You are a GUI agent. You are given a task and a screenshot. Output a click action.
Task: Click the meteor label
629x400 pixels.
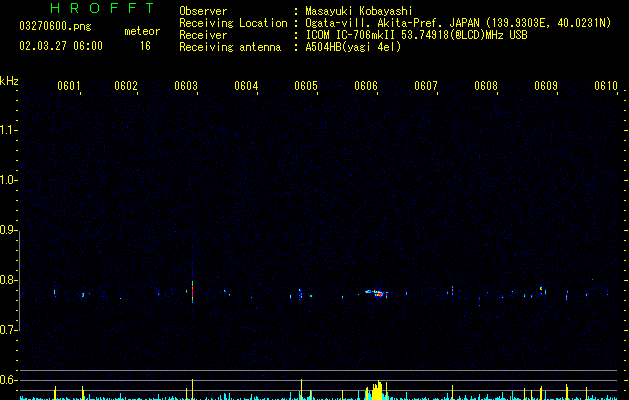142,31
